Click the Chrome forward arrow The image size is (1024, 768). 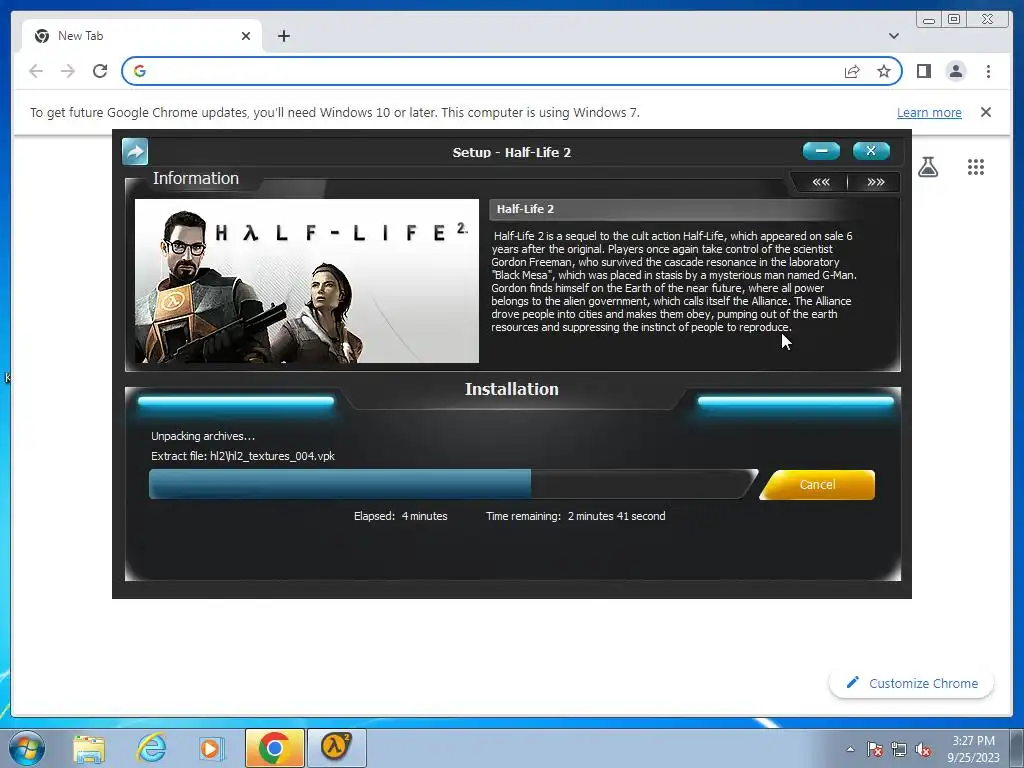68,71
